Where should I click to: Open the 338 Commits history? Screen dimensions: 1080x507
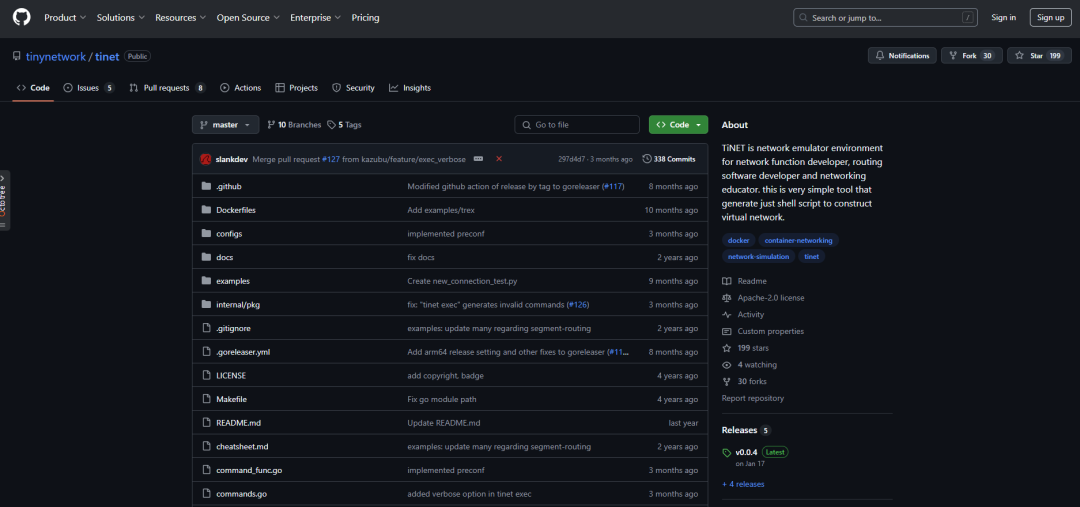click(669, 159)
